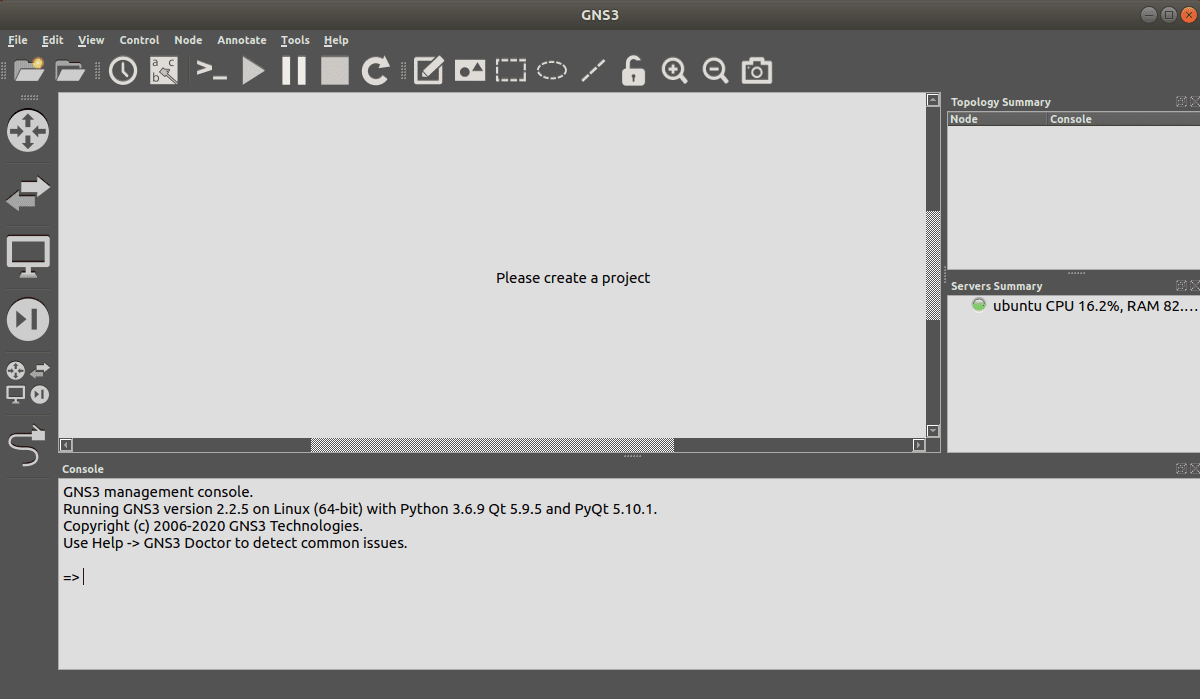The width and height of the screenshot is (1200, 699).
Task: Close the Servers Summary panel
Action: [x=1194, y=286]
